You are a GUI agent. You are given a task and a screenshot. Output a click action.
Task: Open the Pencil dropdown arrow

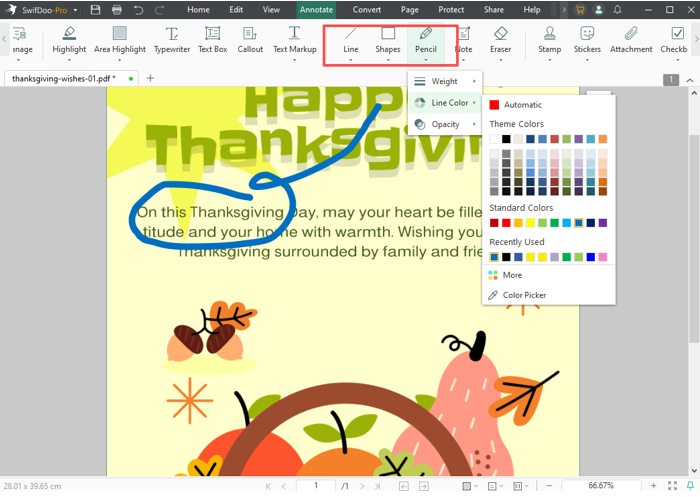pyautogui.click(x=425, y=60)
